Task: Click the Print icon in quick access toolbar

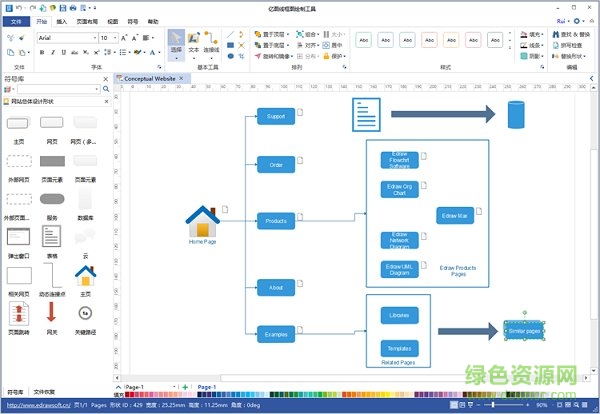Action: click(73, 8)
